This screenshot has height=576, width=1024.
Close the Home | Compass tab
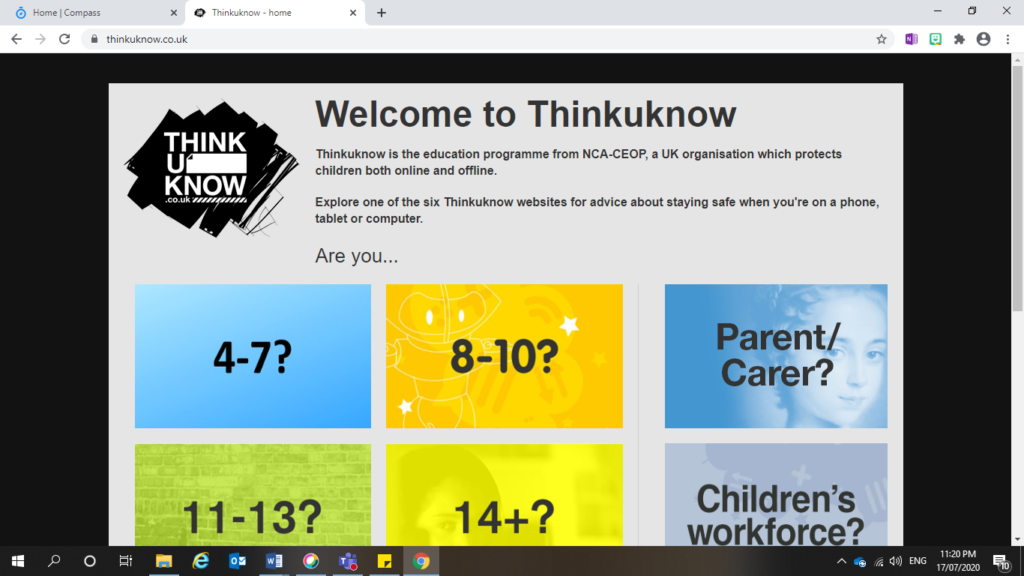tap(173, 12)
